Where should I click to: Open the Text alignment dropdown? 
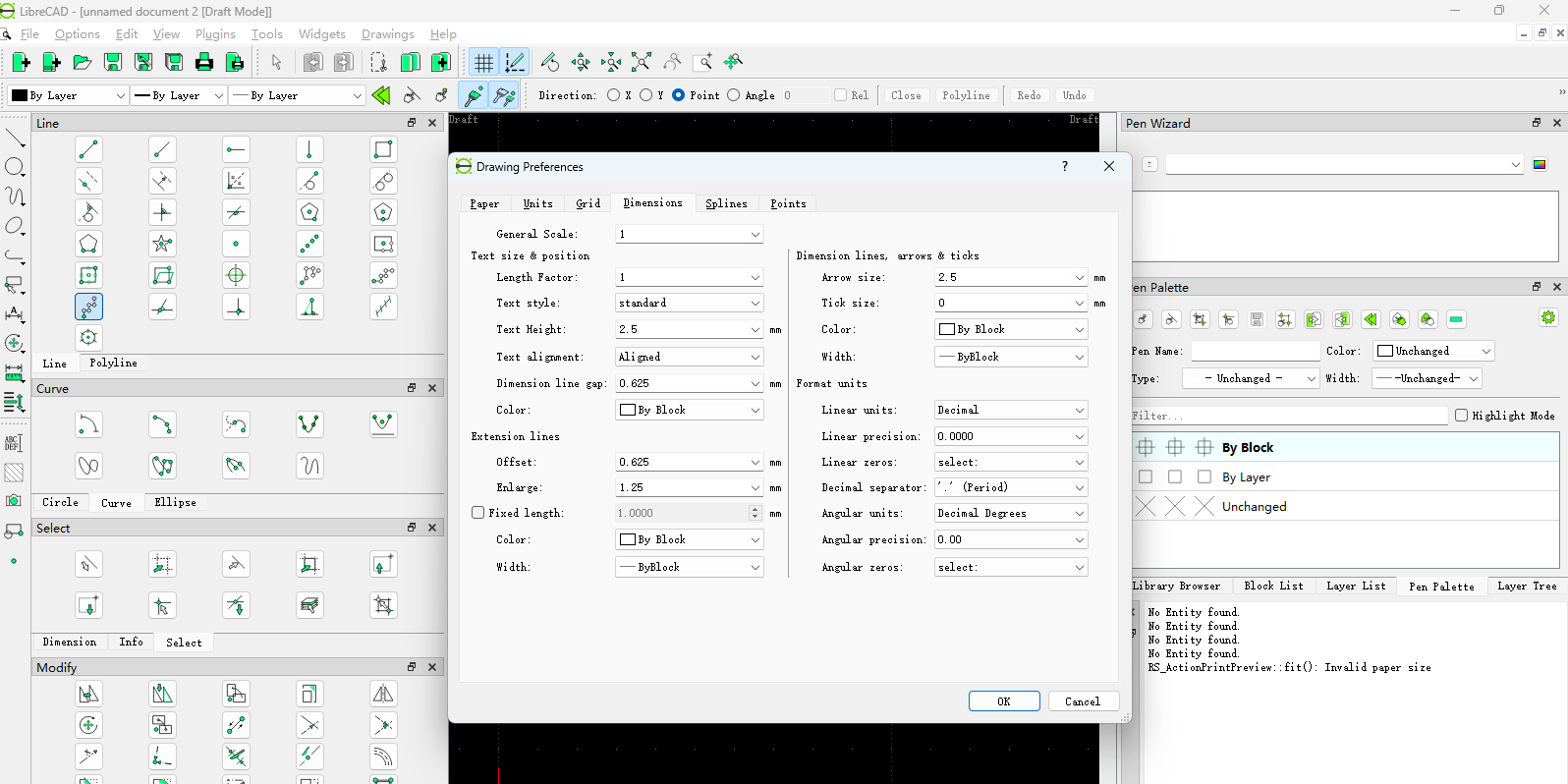(x=689, y=357)
